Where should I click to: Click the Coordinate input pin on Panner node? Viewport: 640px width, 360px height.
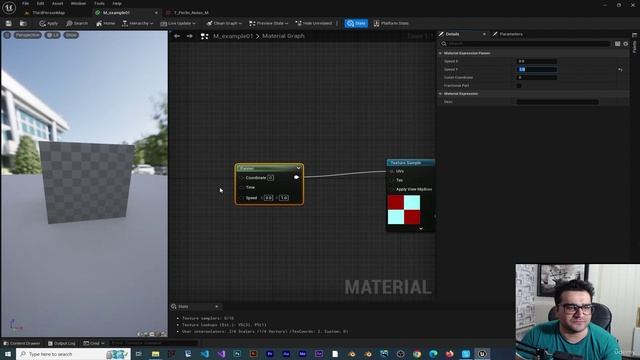click(x=242, y=178)
